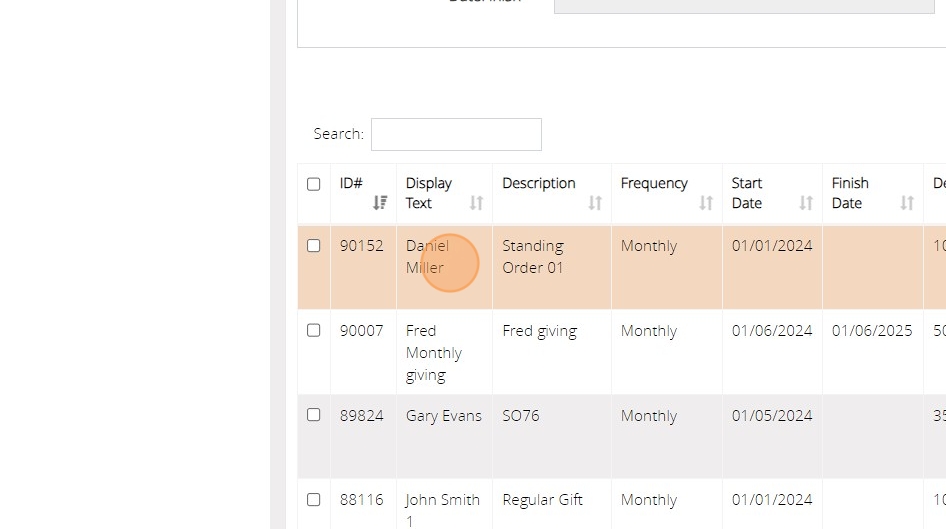Screen dimensions: 946x529
Task: Toggle the select-all header checkbox
Action: (314, 184)
